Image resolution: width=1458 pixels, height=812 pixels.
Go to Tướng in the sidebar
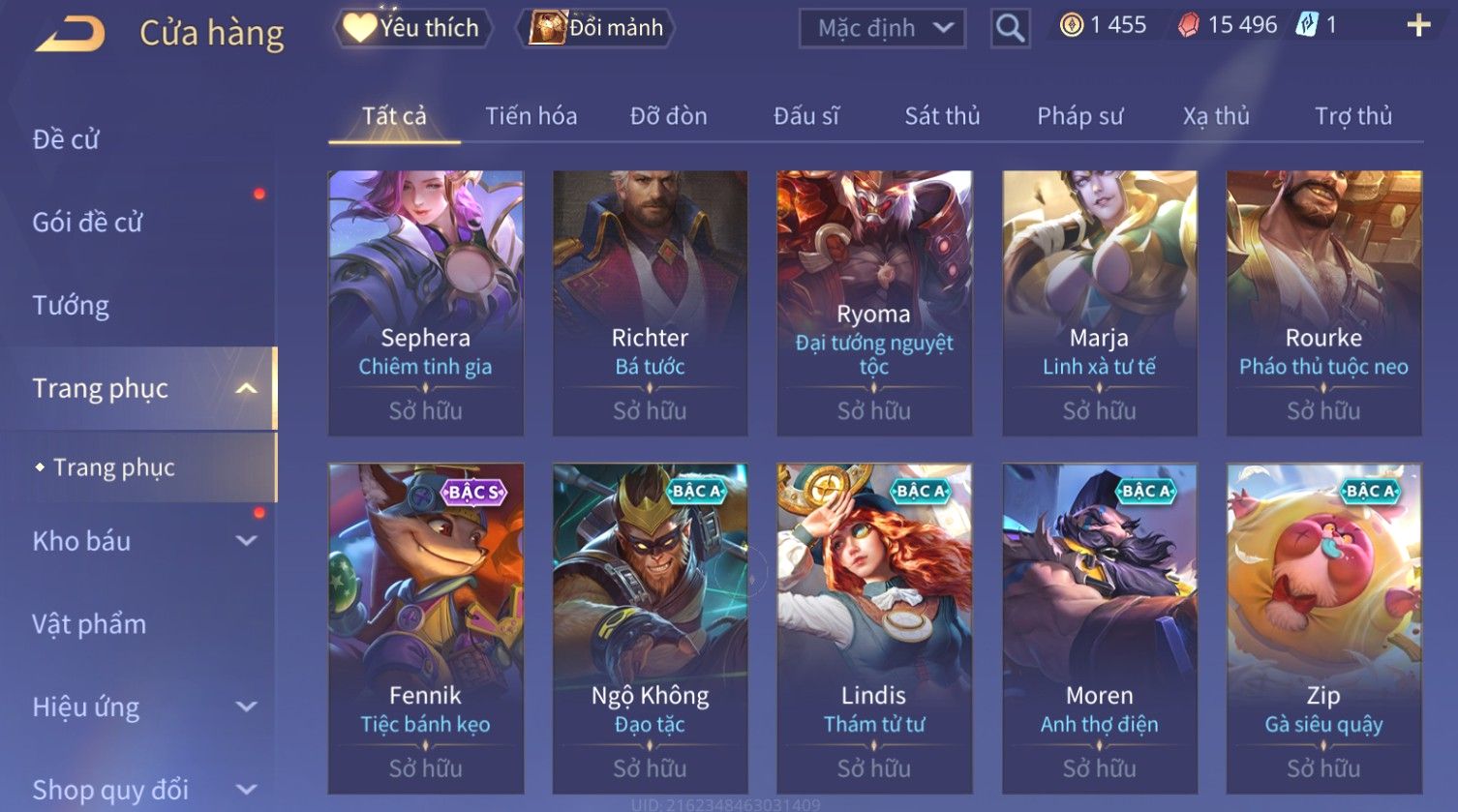pyautogui.click(x=71, y=306)
